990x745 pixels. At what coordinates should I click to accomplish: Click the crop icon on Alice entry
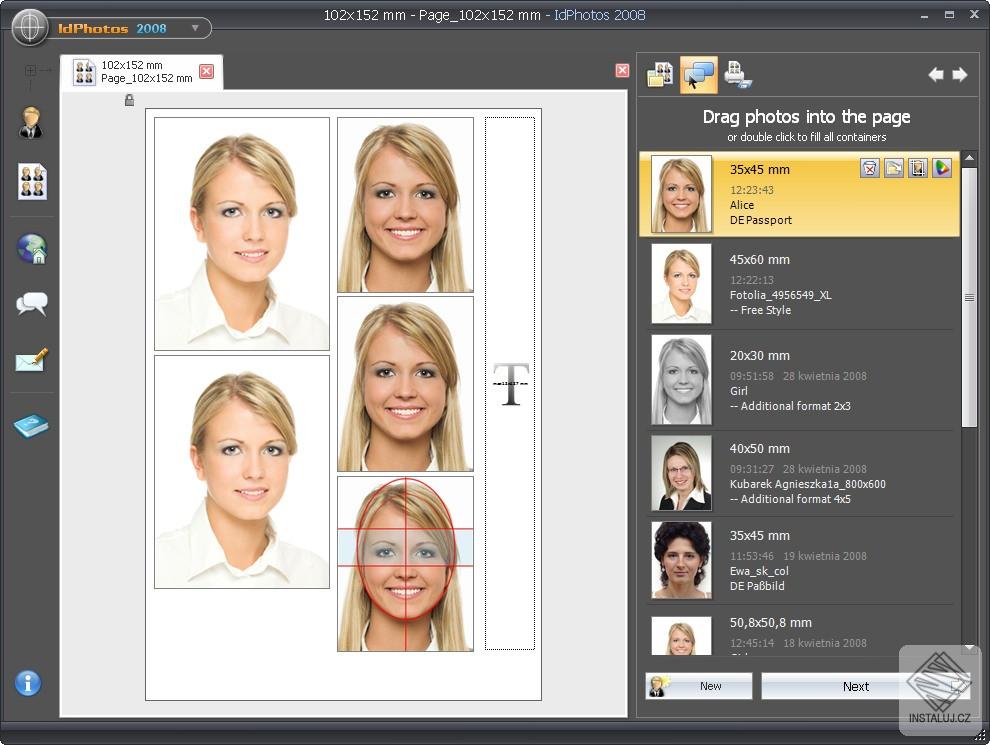[x=918, y=168]
